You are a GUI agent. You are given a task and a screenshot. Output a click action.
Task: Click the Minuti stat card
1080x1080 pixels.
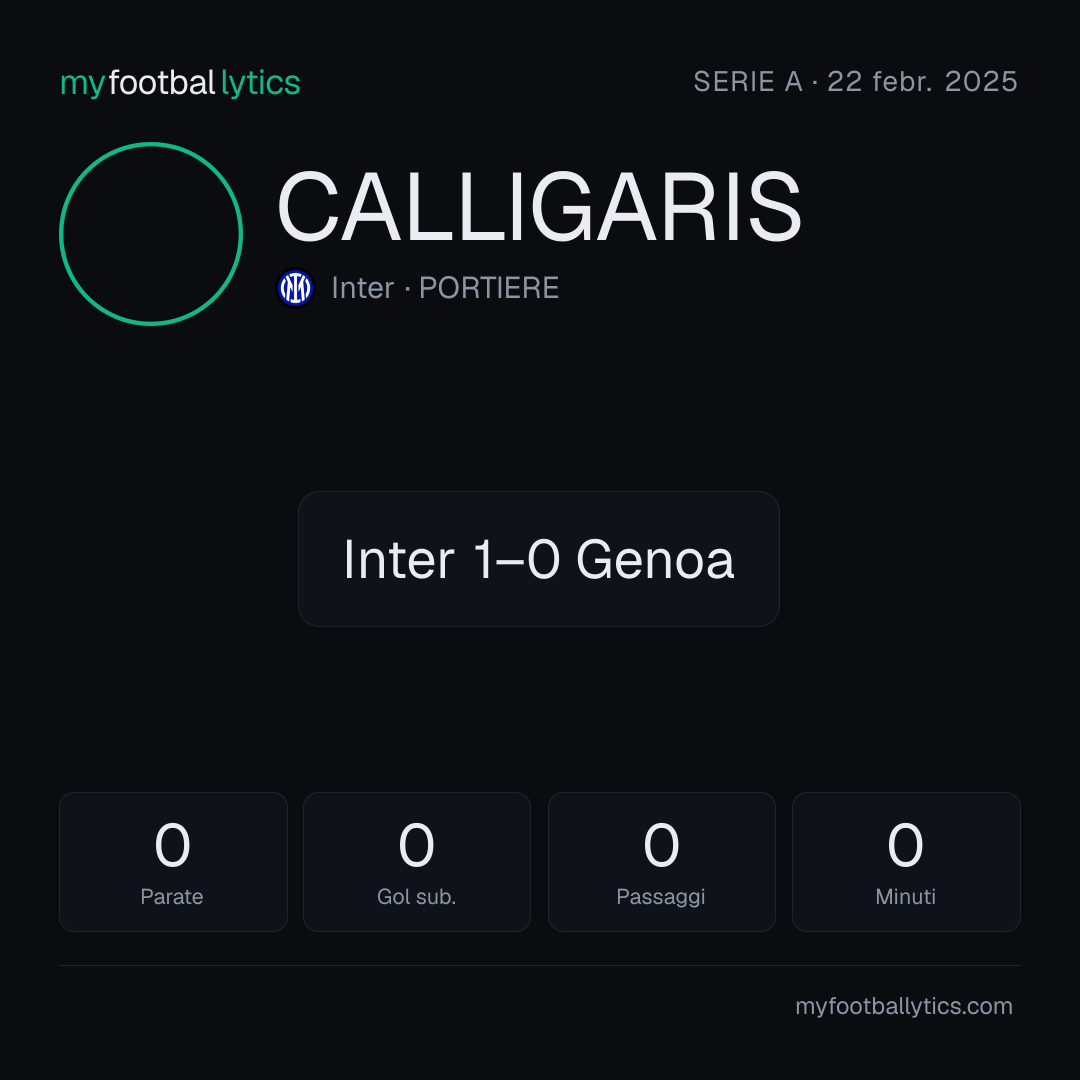coord(906,862)
